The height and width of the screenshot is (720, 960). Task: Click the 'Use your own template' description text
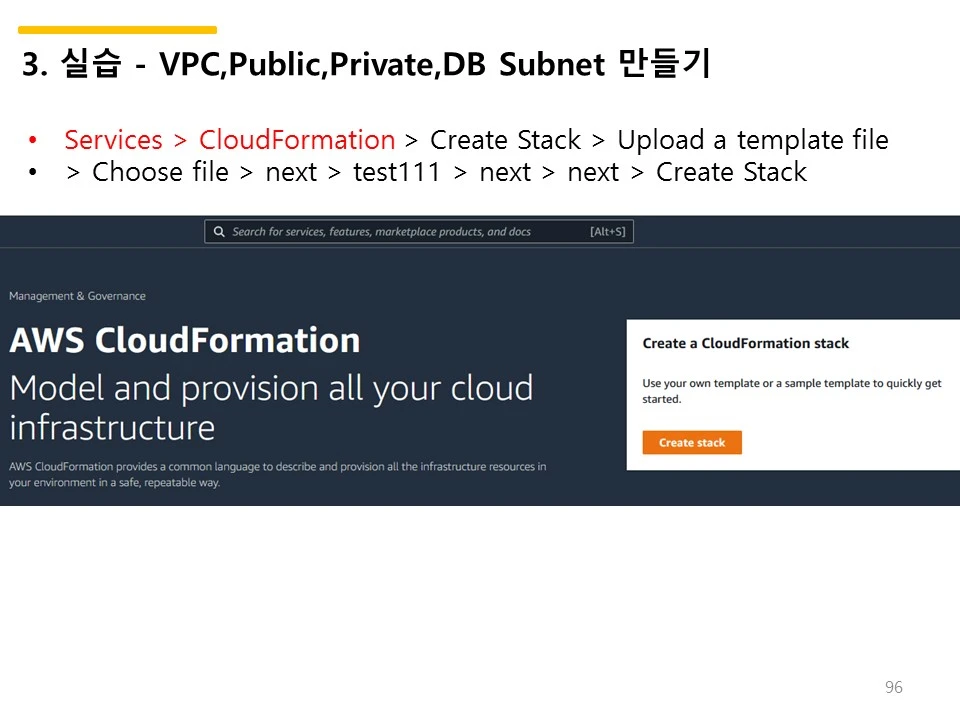tap(792, 391)
